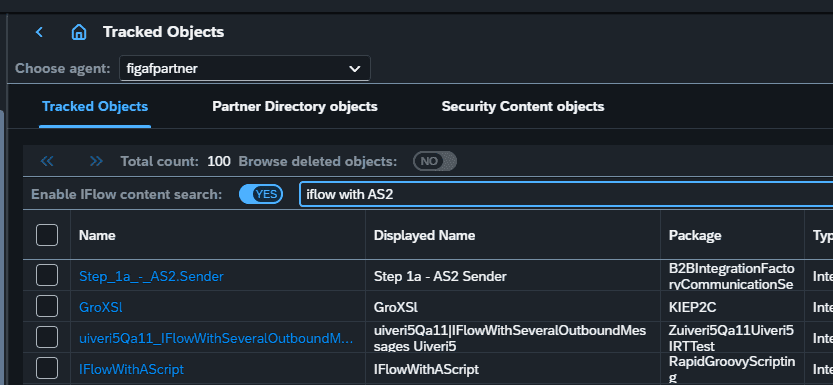
Task: Switch to the Tracked Objects tab
Action: coord(95,107)
